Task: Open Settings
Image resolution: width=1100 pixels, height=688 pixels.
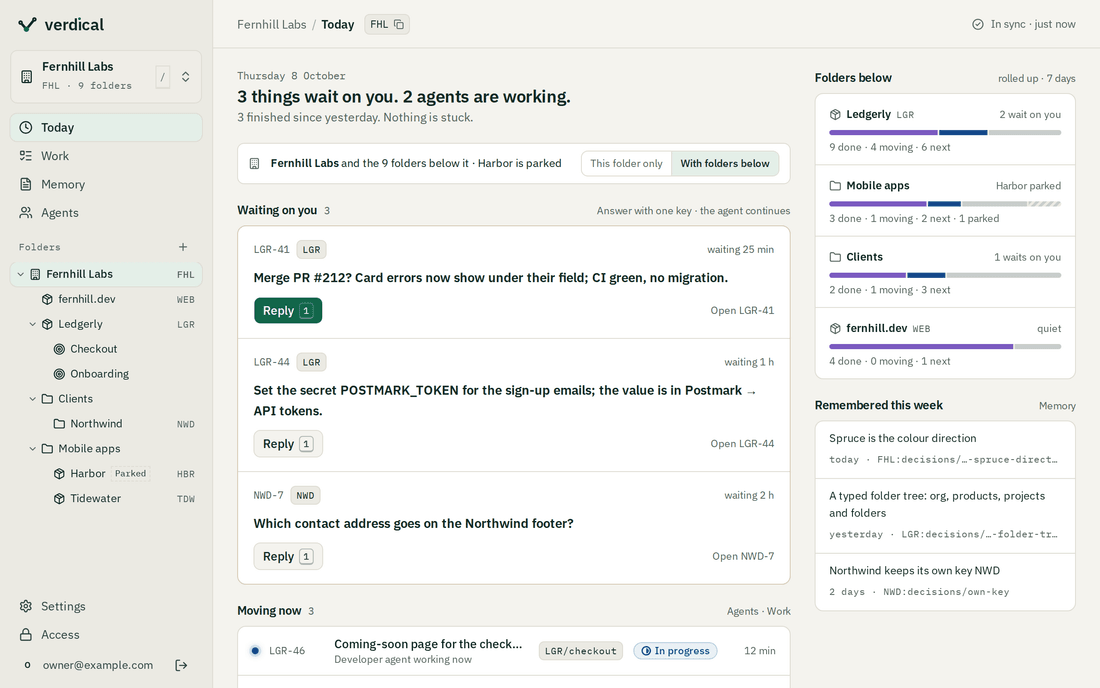Action: pyautogui.click(x=106, y=606)
